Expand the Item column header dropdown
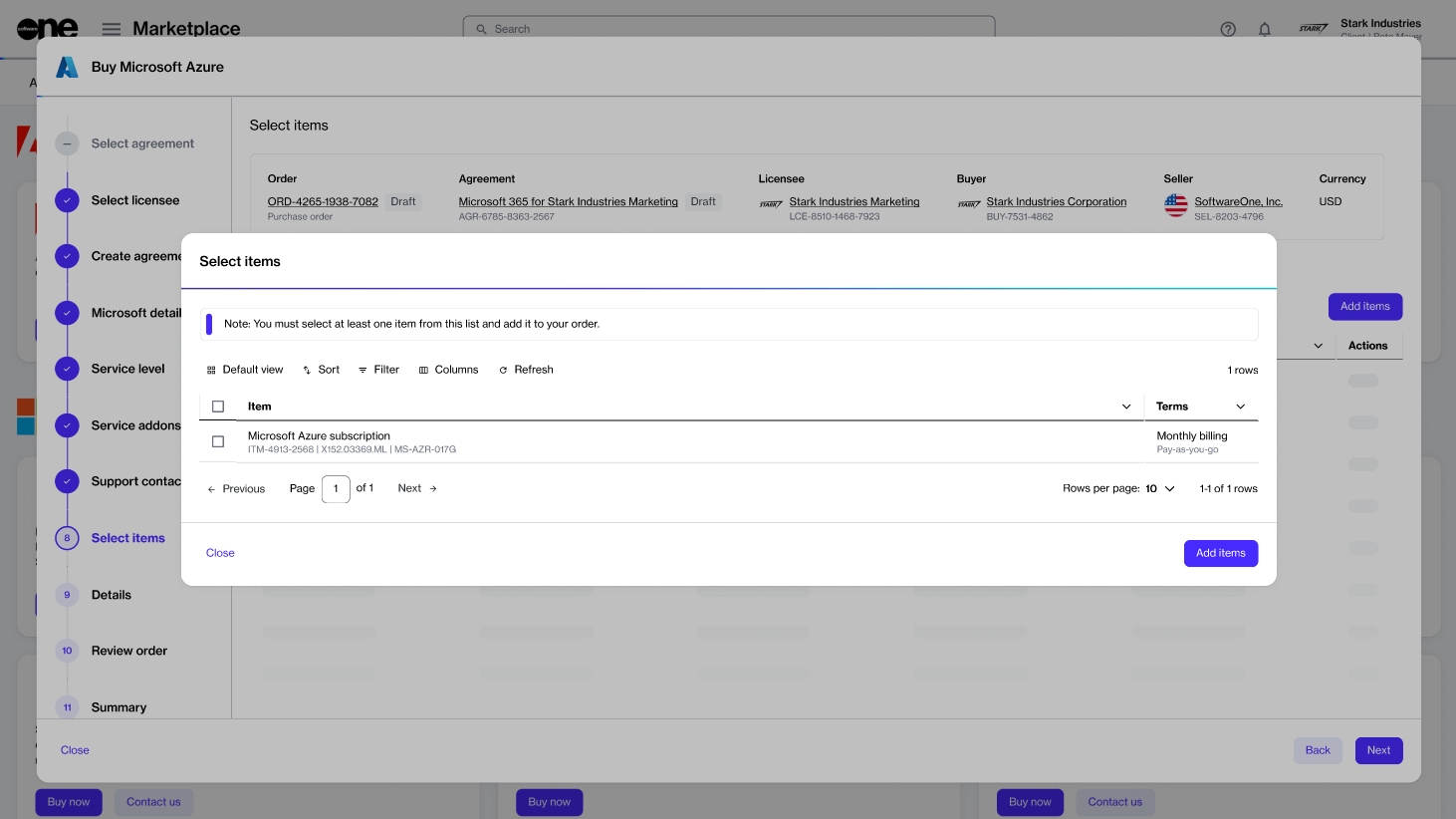This screenshot has width=1456, height=819. coord(1126,407)
